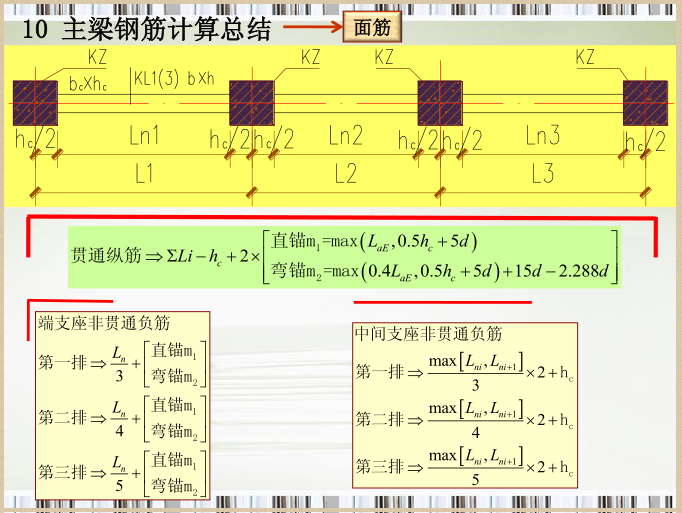Image resolution: width=682 pixels, height=513 pixels.
Task: Click the rightmost hatched KZ column block
Action: [645, 102]
